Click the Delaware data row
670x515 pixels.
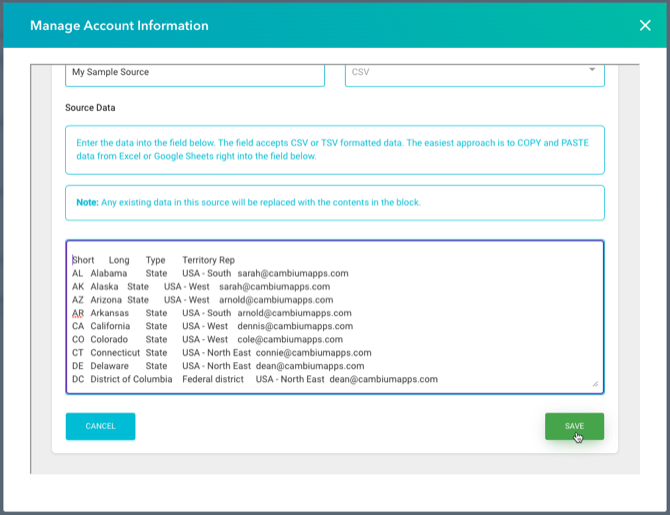(218, 366)
